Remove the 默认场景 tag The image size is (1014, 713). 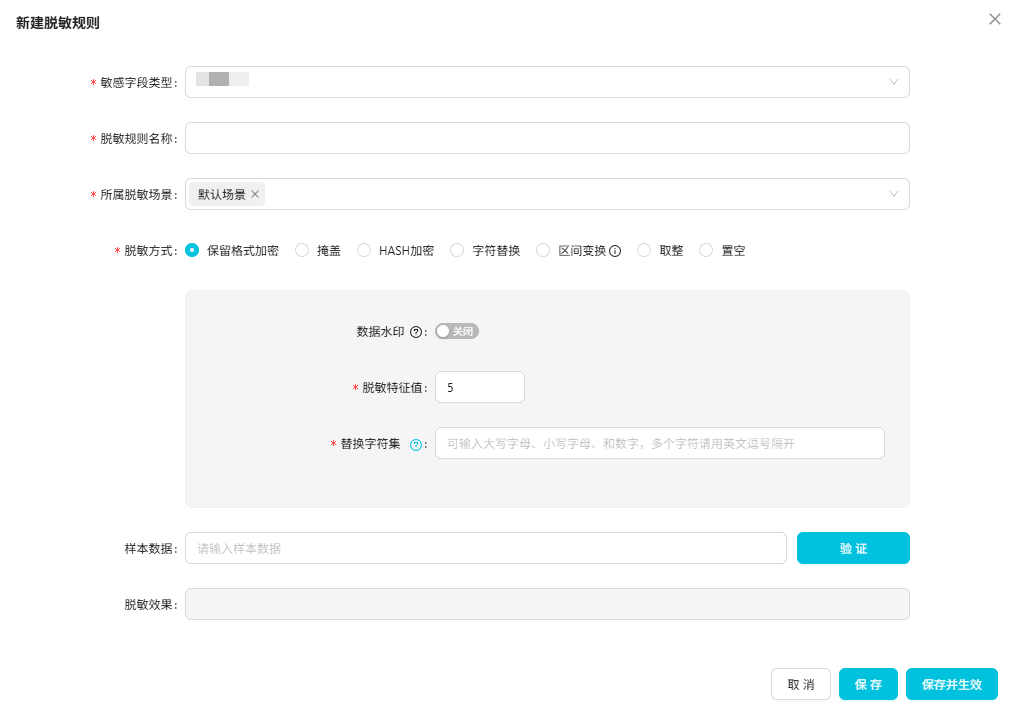255,195
